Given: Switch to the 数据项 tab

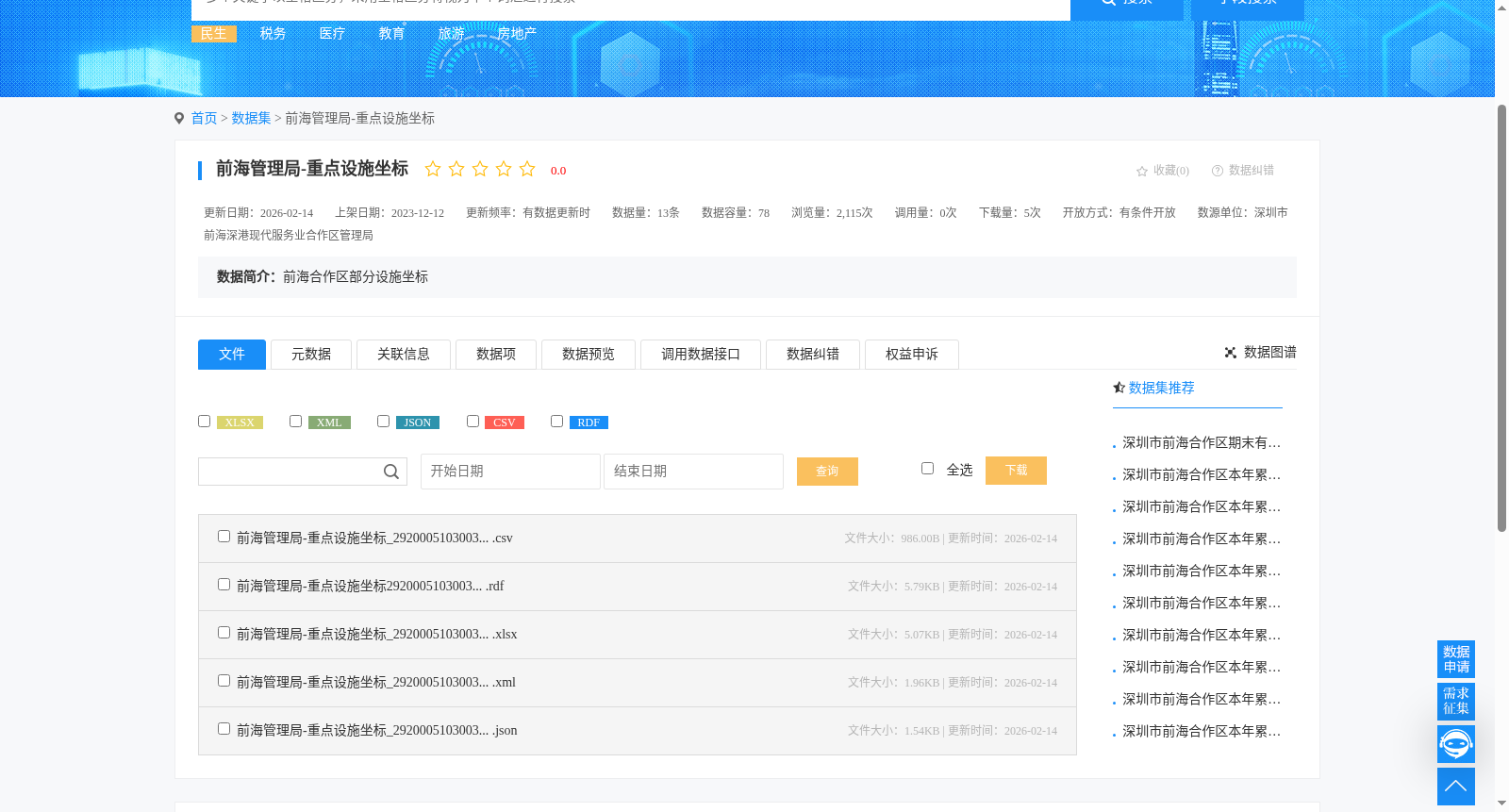Looking at the screenshot, I should [x=496, y=355].
